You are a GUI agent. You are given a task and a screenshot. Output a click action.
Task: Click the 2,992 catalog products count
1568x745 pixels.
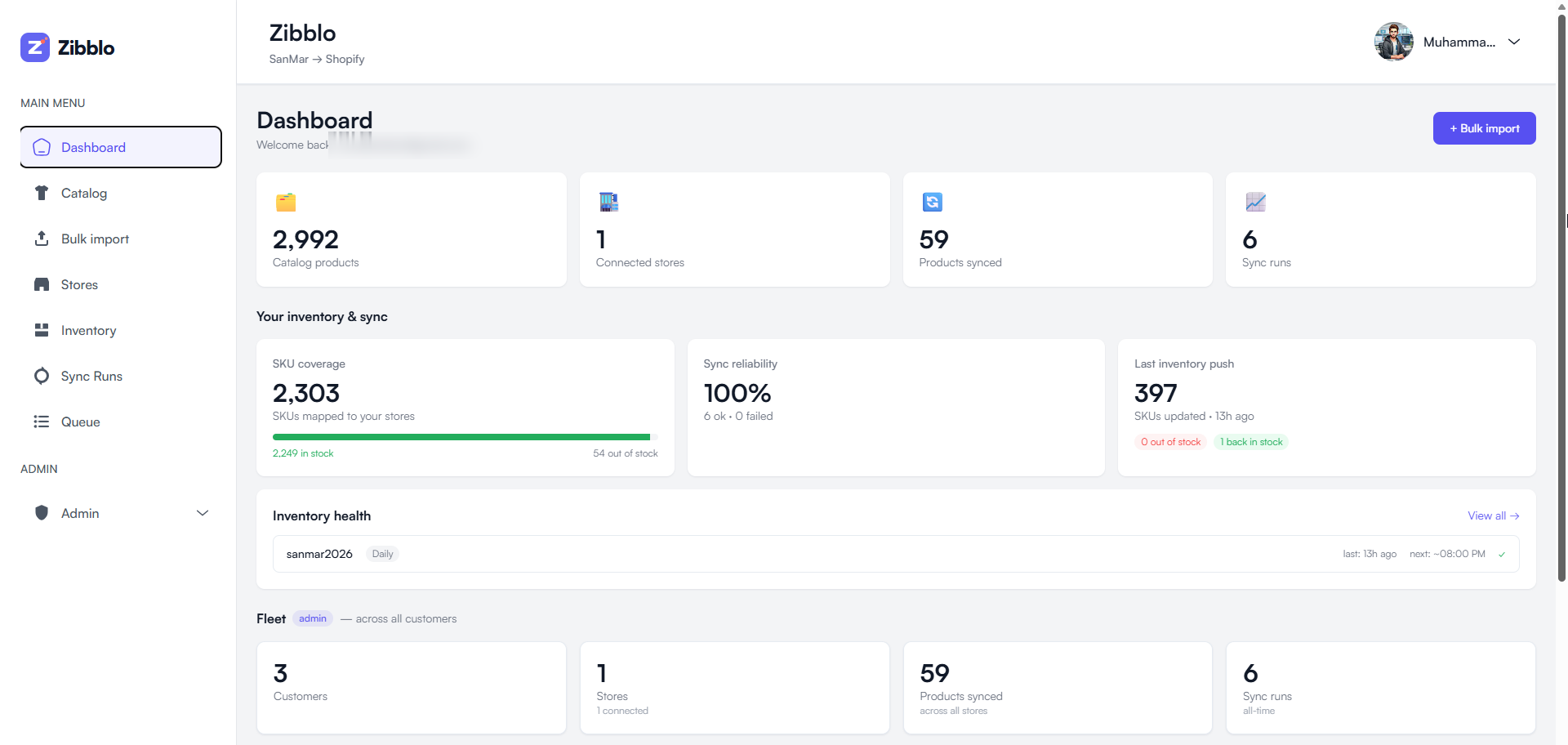[x=305, y=239]
